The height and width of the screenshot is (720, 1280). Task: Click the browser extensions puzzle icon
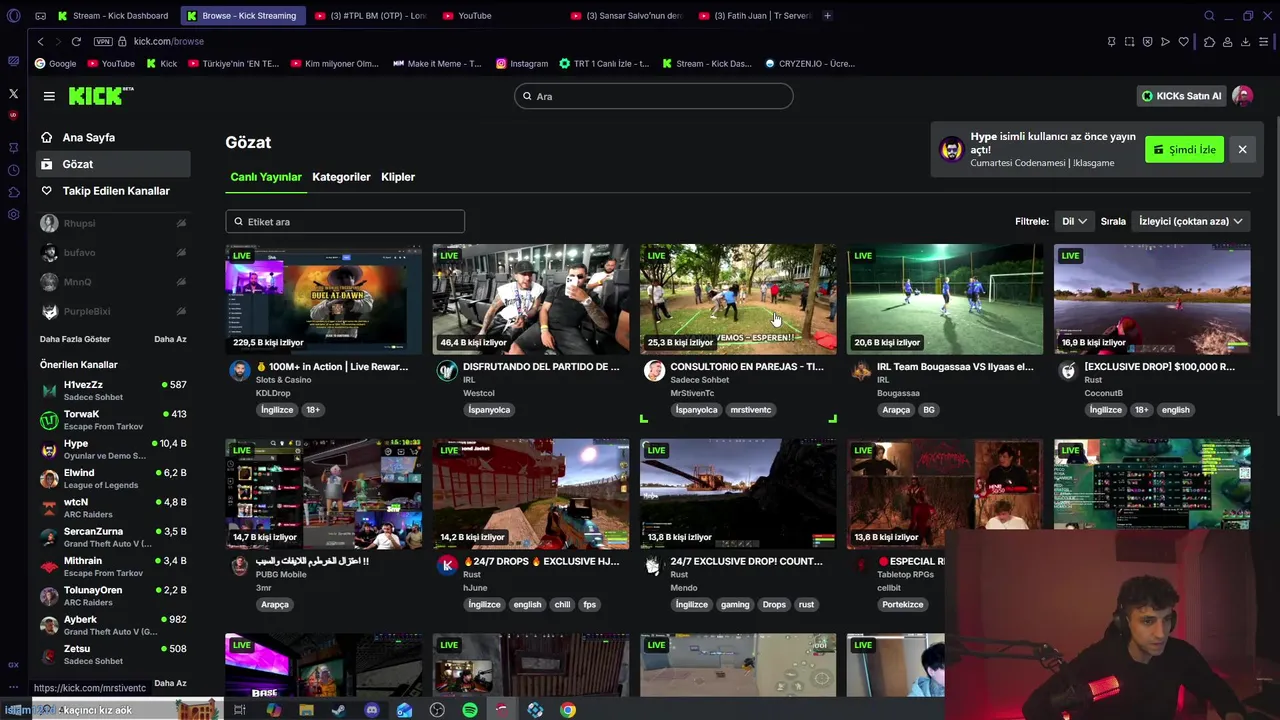[1209, 41]
